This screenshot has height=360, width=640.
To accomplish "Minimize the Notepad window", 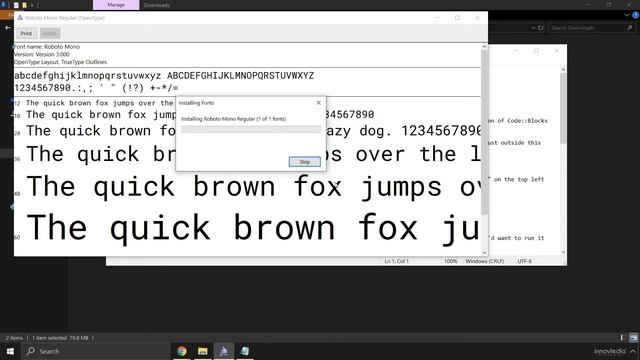I will tap(516, 51).
